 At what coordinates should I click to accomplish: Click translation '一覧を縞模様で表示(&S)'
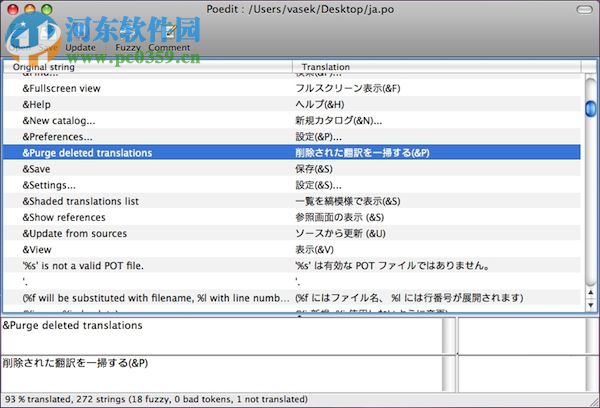(348, 201)
